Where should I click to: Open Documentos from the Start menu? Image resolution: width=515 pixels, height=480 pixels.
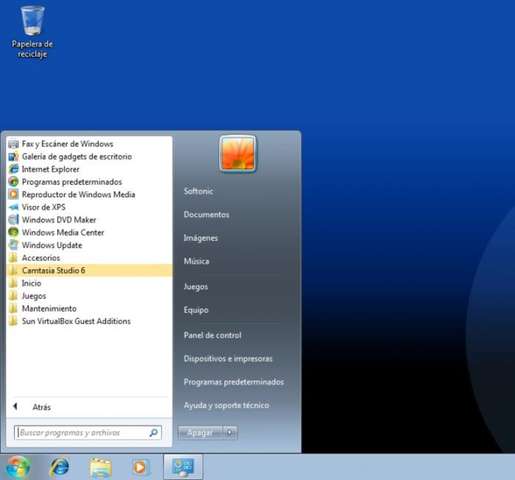(206, 215)
